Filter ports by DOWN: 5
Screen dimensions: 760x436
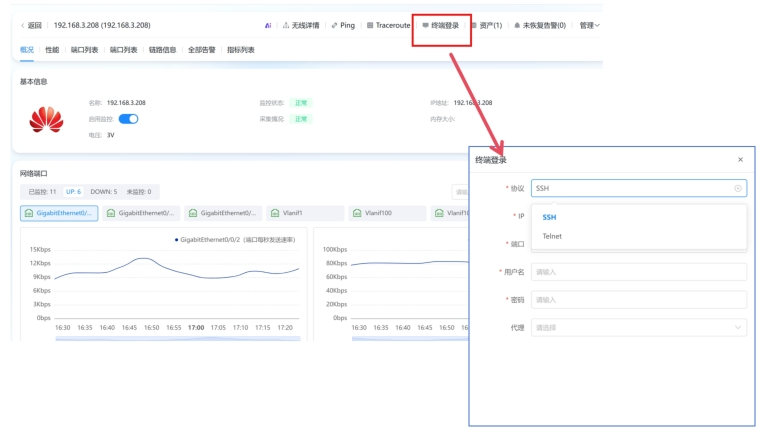pos(104,192)
